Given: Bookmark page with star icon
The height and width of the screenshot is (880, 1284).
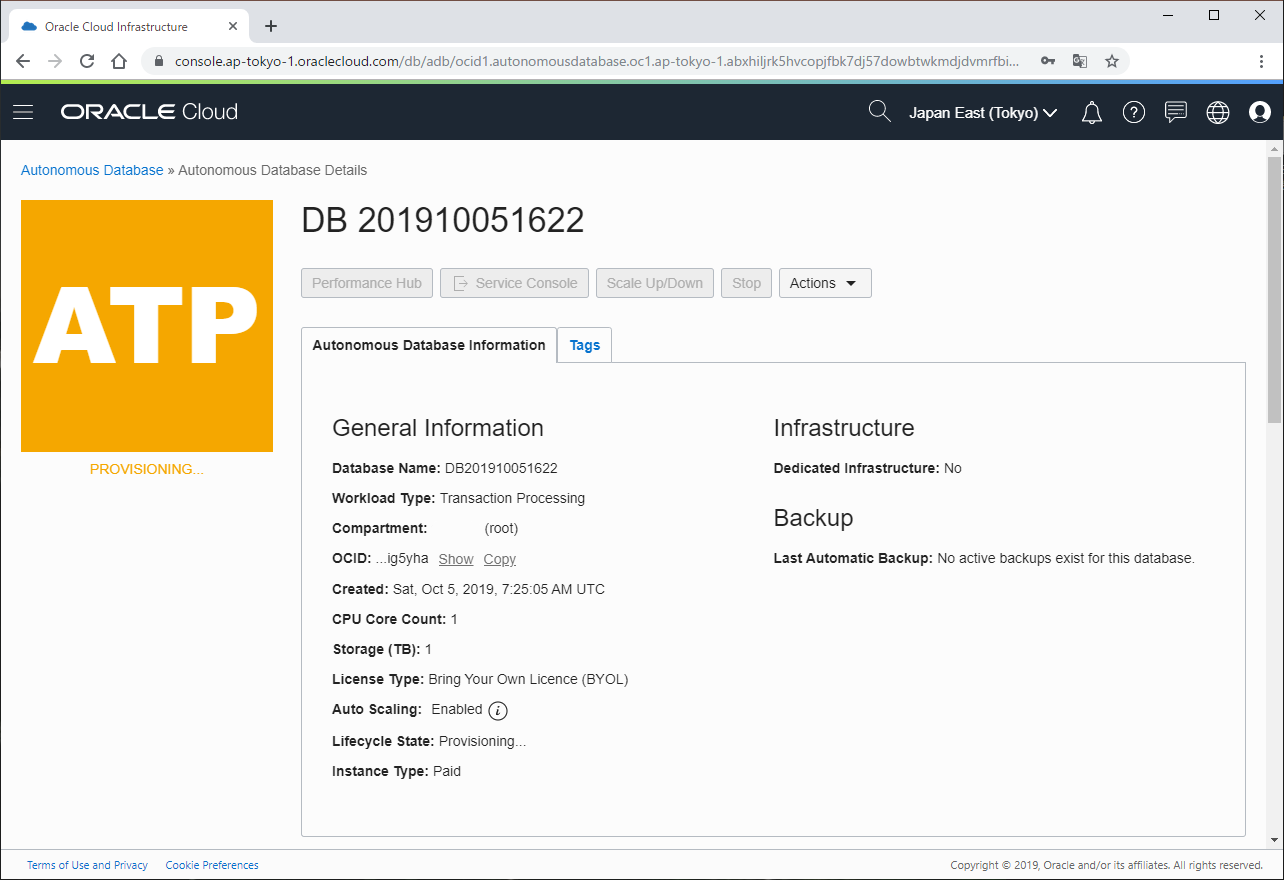Looking at the screenshot, I should point(1111,61).
